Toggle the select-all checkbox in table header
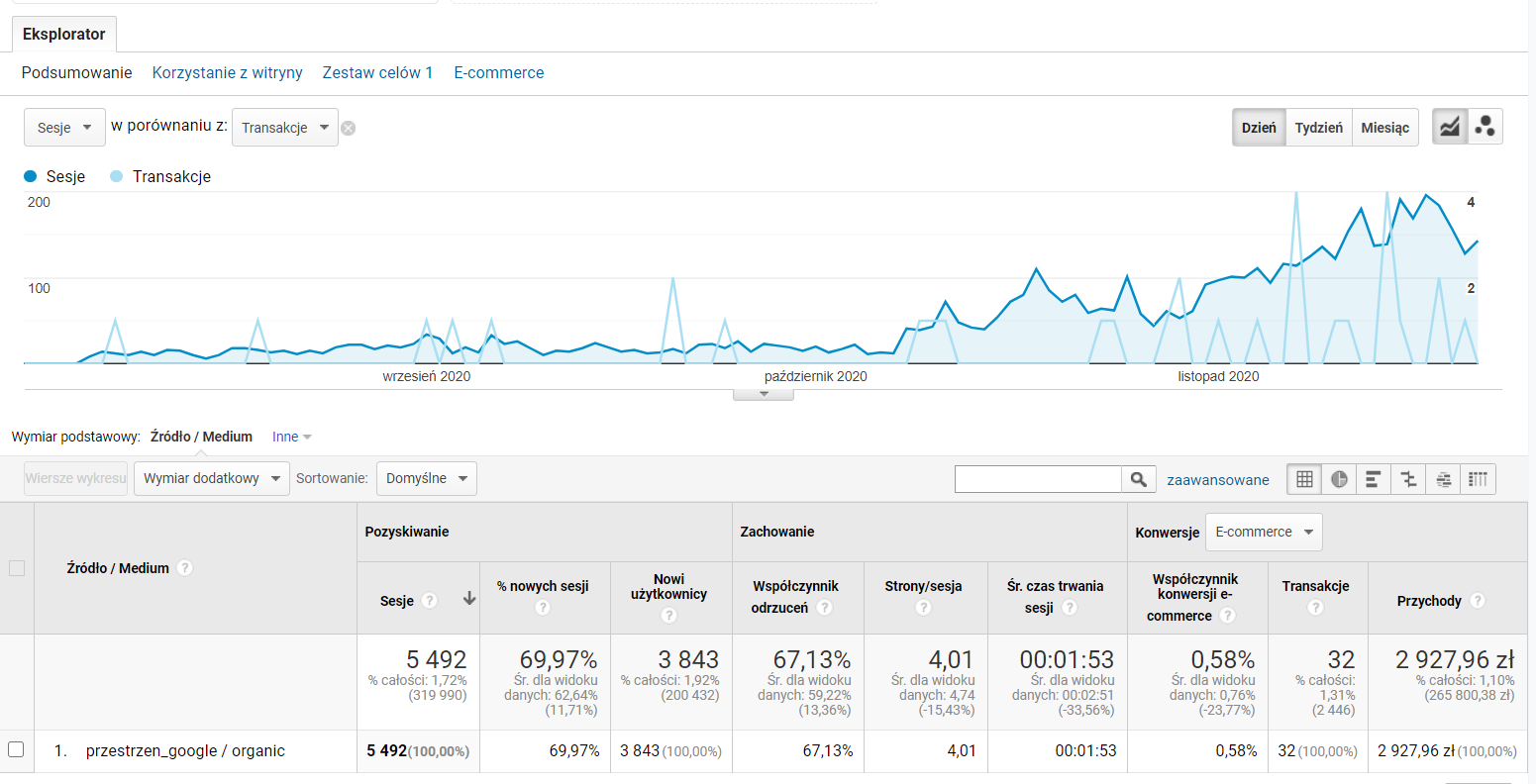Image resolution: width=1536 pixels, height=784 pixels. tap(16, 568)
